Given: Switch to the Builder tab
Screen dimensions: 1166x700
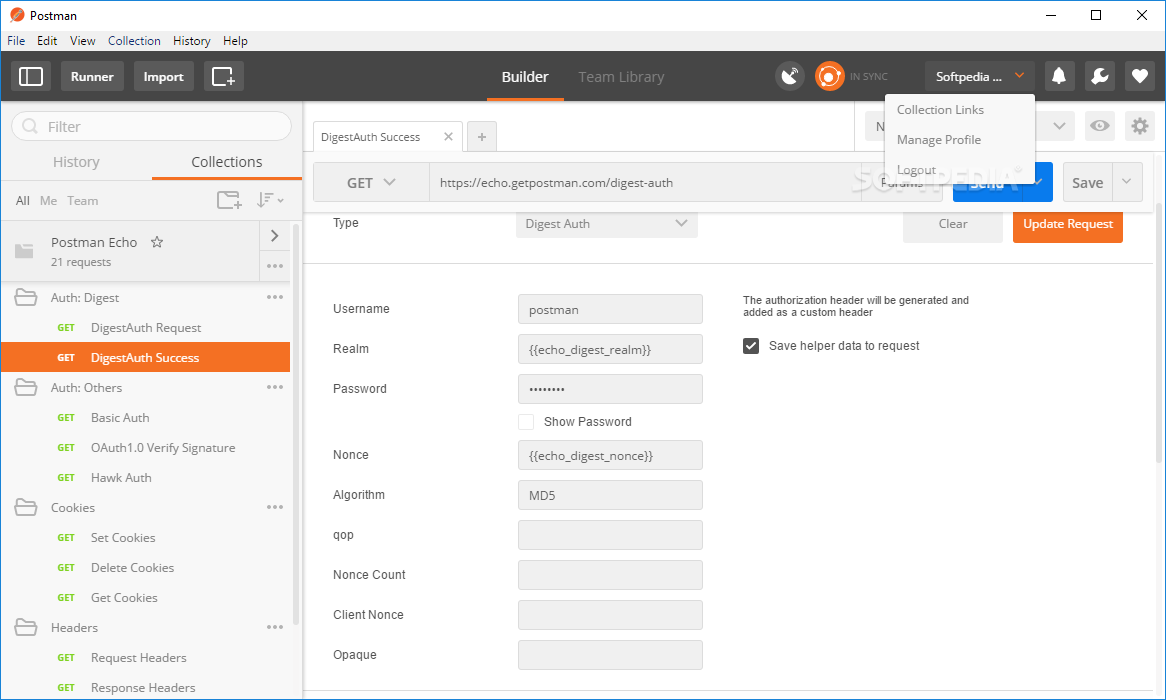Looking at the screenshot, I should tap(525, 77).
